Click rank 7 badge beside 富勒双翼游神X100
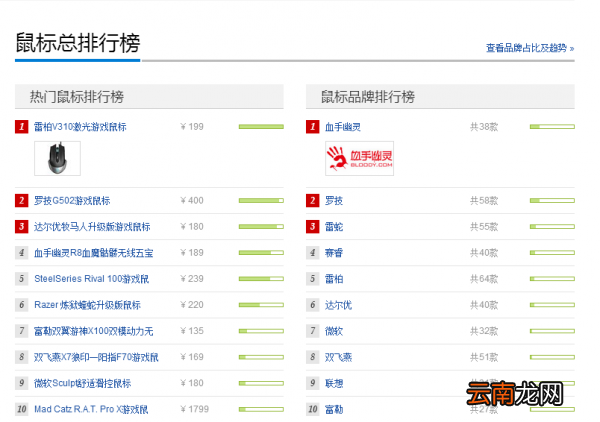 pos(21,331)
